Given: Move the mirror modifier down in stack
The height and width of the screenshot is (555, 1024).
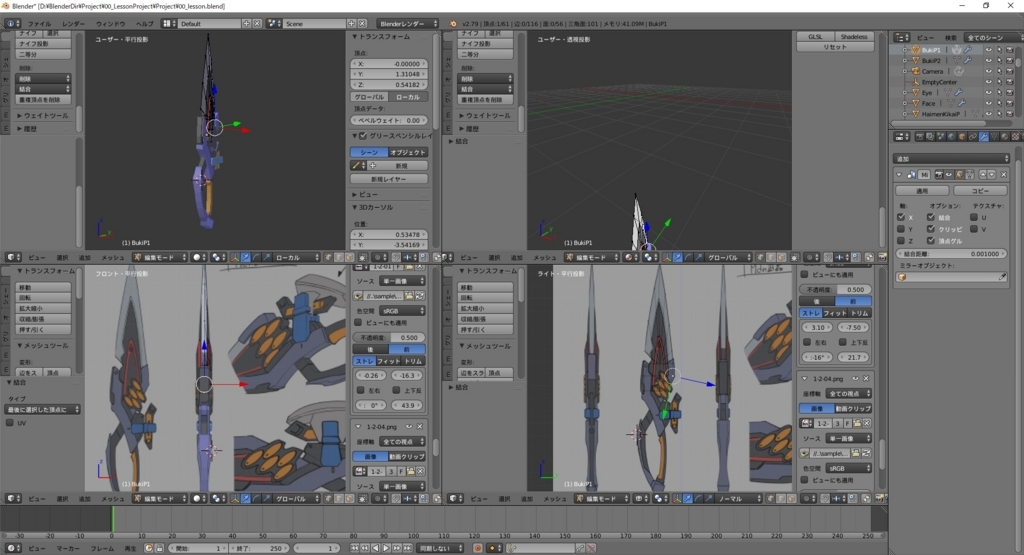Looking at the screenshot, I should pos(991,174).
